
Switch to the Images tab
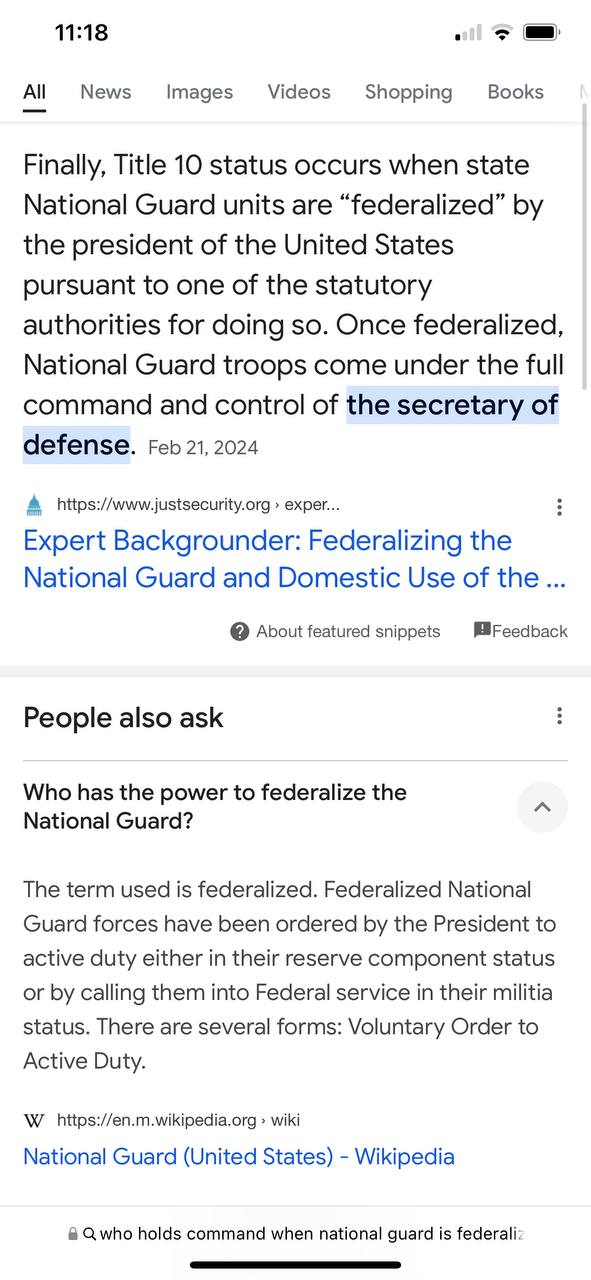199,92
